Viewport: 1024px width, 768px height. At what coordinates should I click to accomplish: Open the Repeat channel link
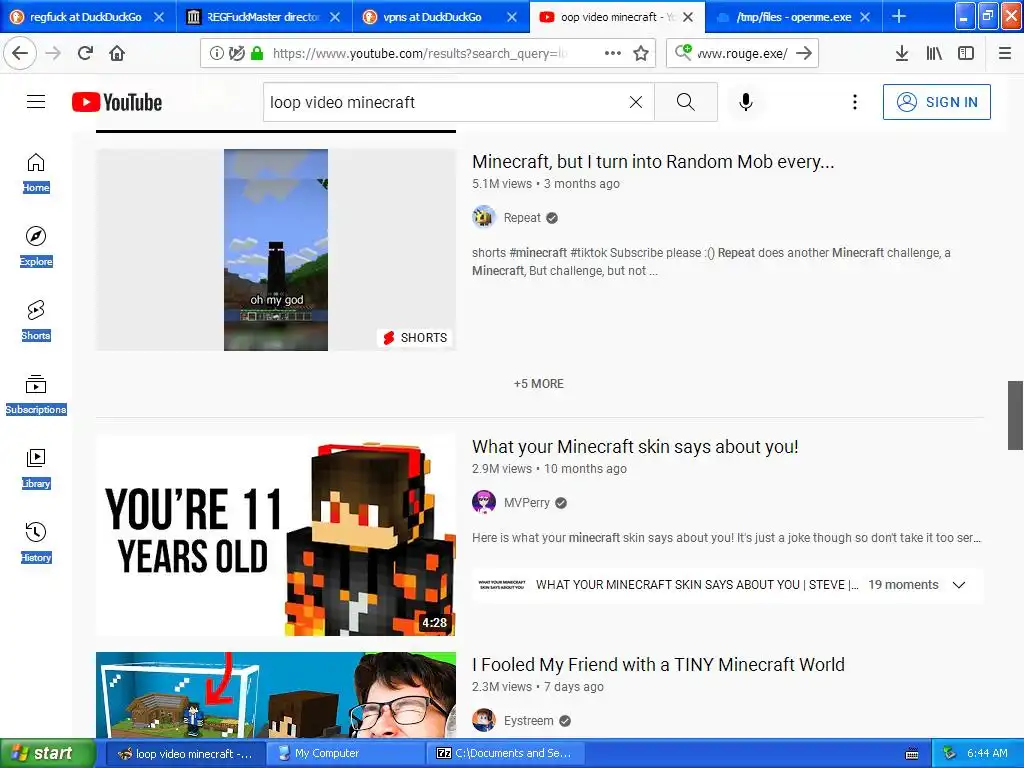(x=522, y=217)
